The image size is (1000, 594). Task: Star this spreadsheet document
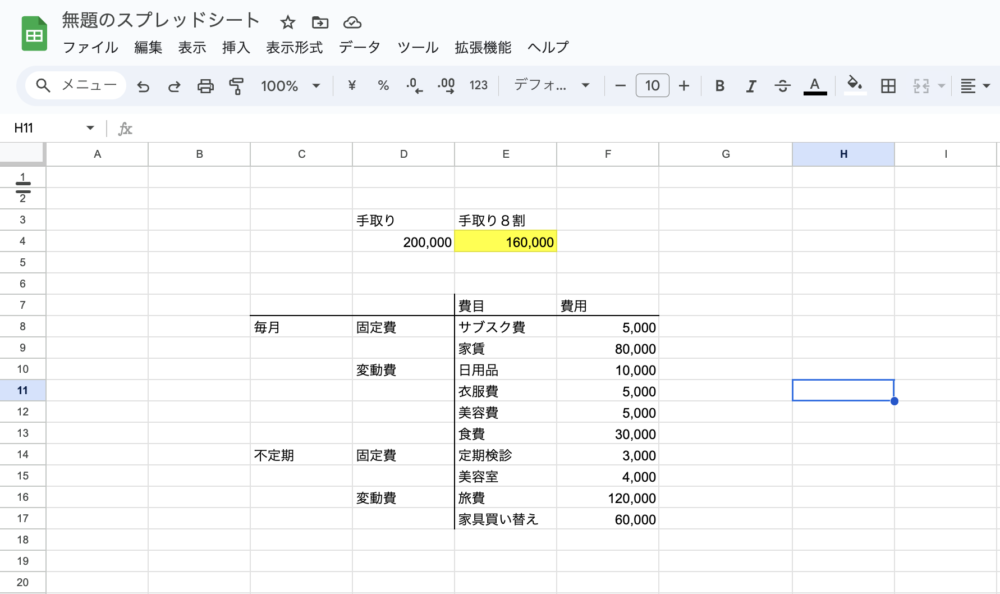click(288, 22)
